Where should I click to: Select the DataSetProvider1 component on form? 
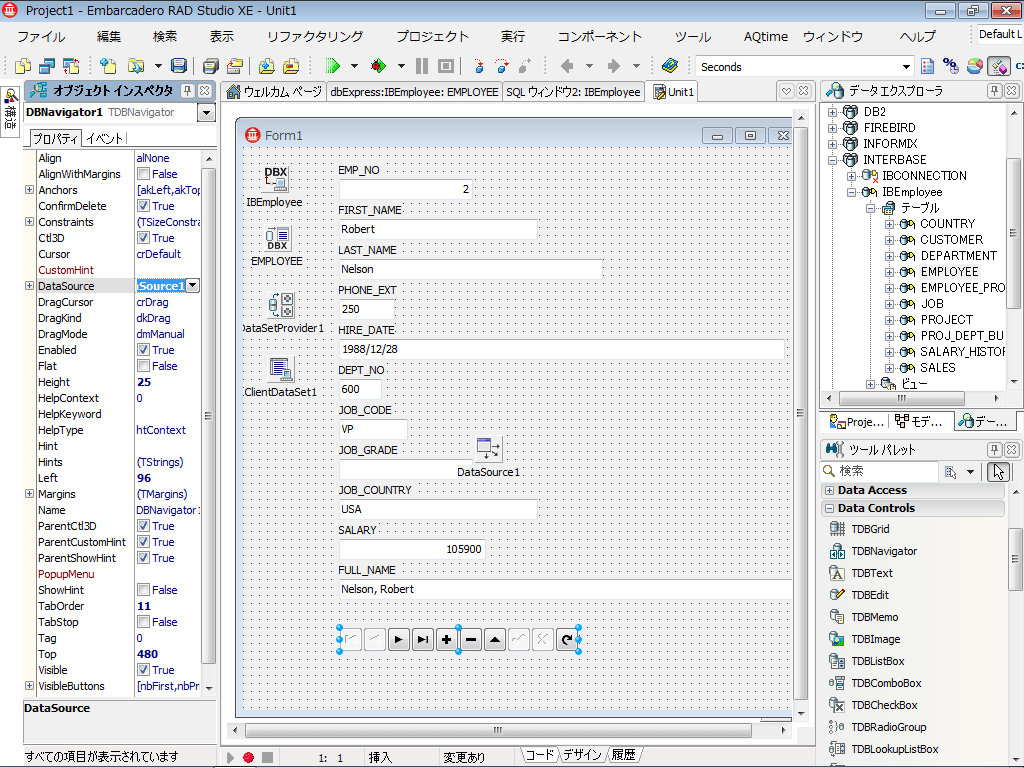click(281, 305)
